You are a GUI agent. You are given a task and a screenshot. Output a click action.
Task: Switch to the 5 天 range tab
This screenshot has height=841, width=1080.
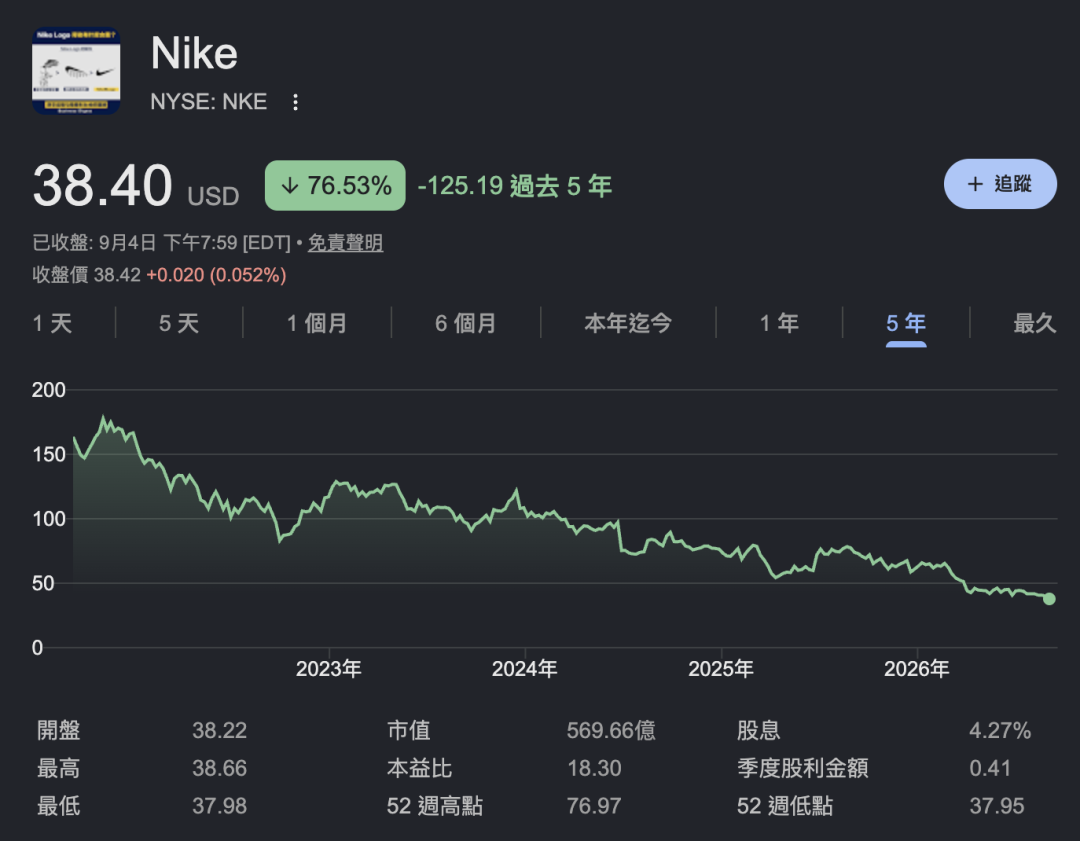tap(179, 323)
